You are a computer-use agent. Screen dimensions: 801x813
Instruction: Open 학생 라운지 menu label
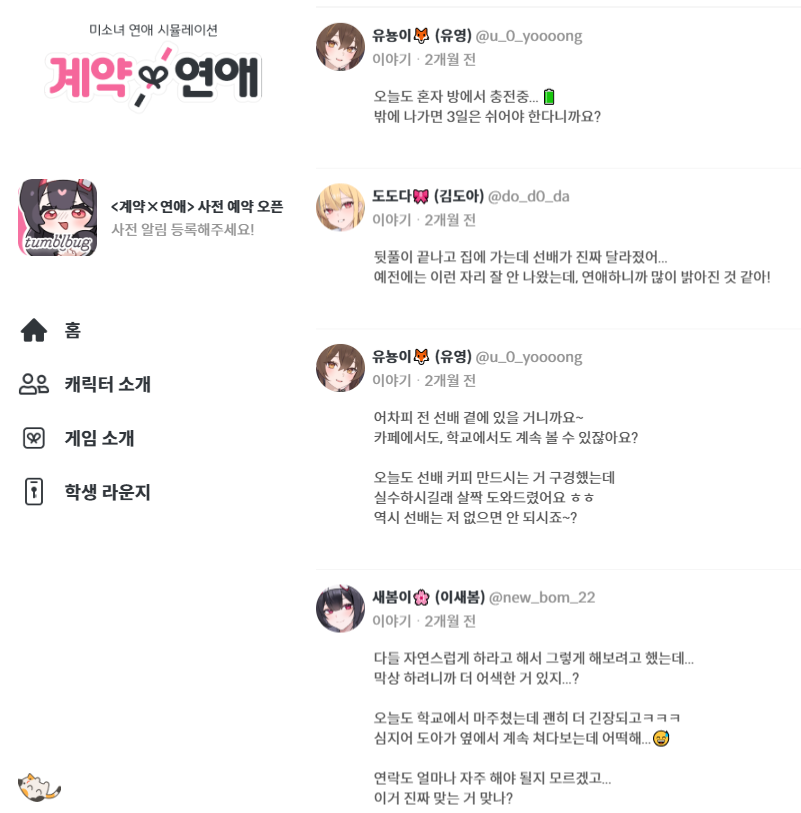point(107,492)
